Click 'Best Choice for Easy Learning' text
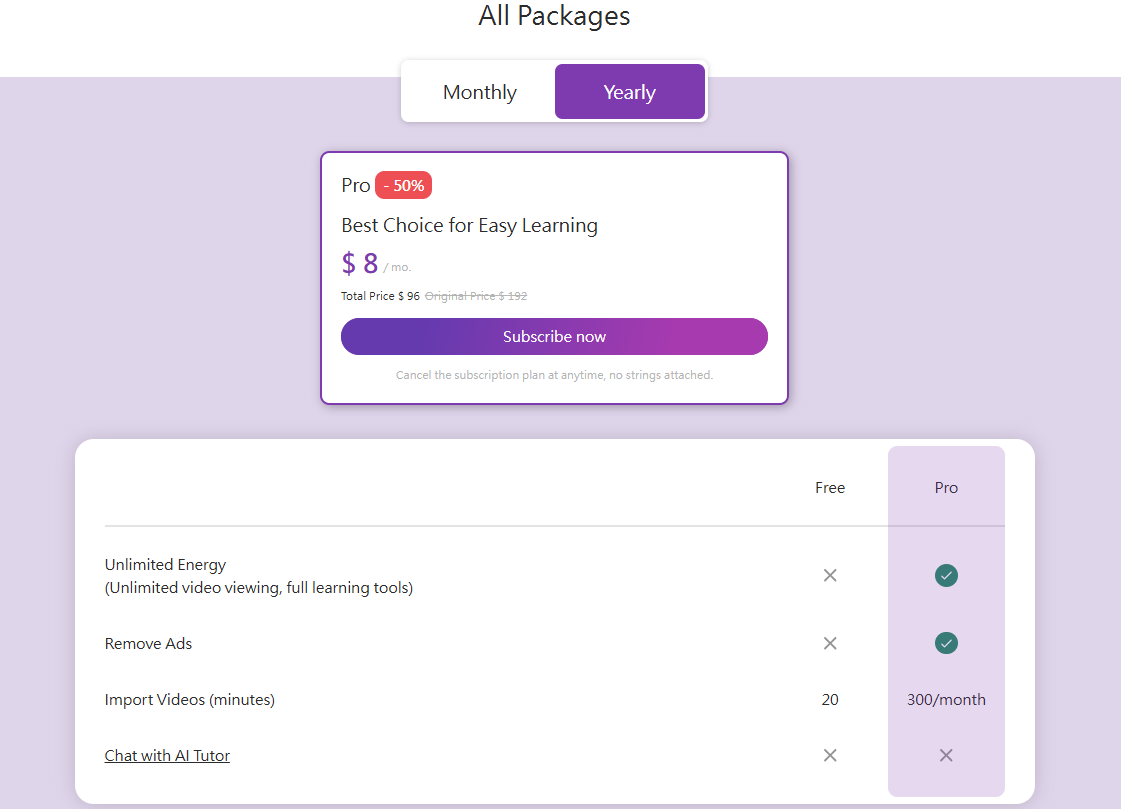The image size is (1121, 809). tap(470, 225)
